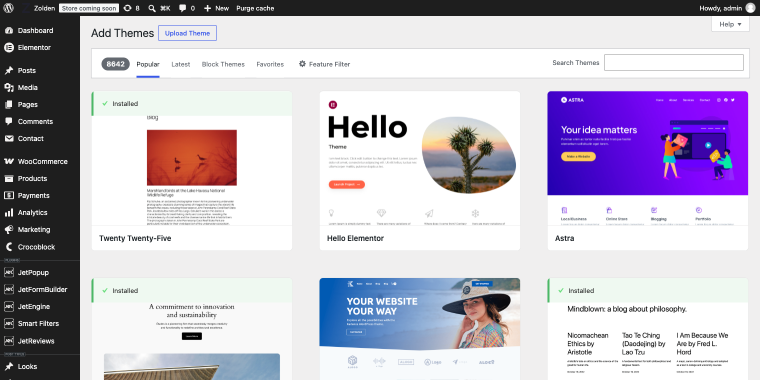The image size is (760, 380).
Task: Click the Add Themes heading
Action: pyautogui.click(x=123, y=33)
